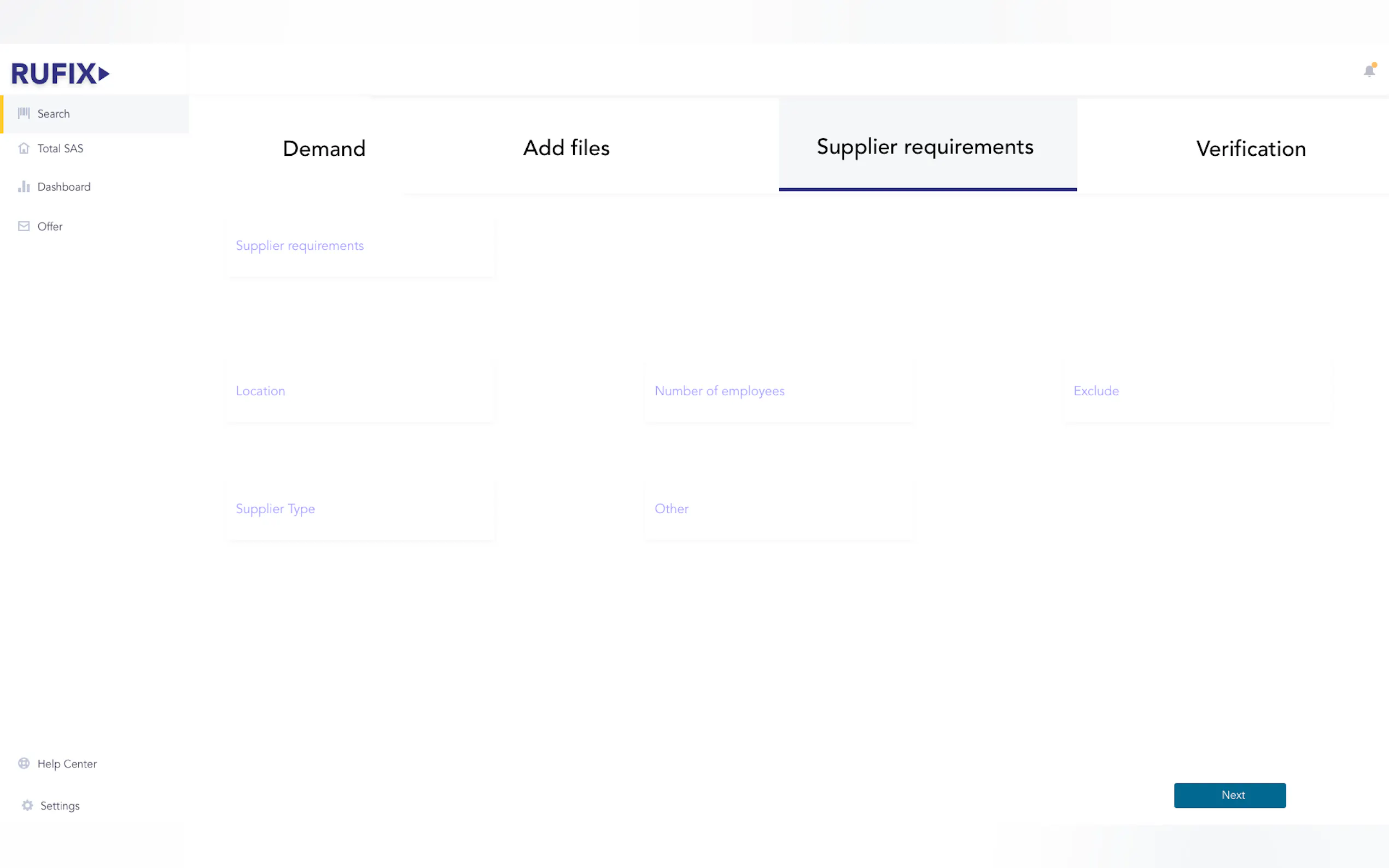
Task: Click the RUFIX logo
Action: pyautogui.click(x=60, y=73)
